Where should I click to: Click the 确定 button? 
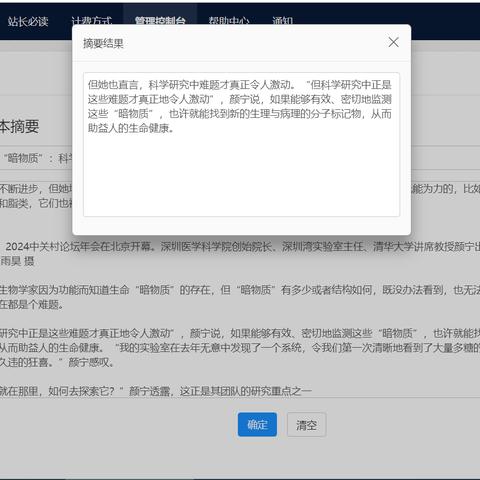click(257, 424)
